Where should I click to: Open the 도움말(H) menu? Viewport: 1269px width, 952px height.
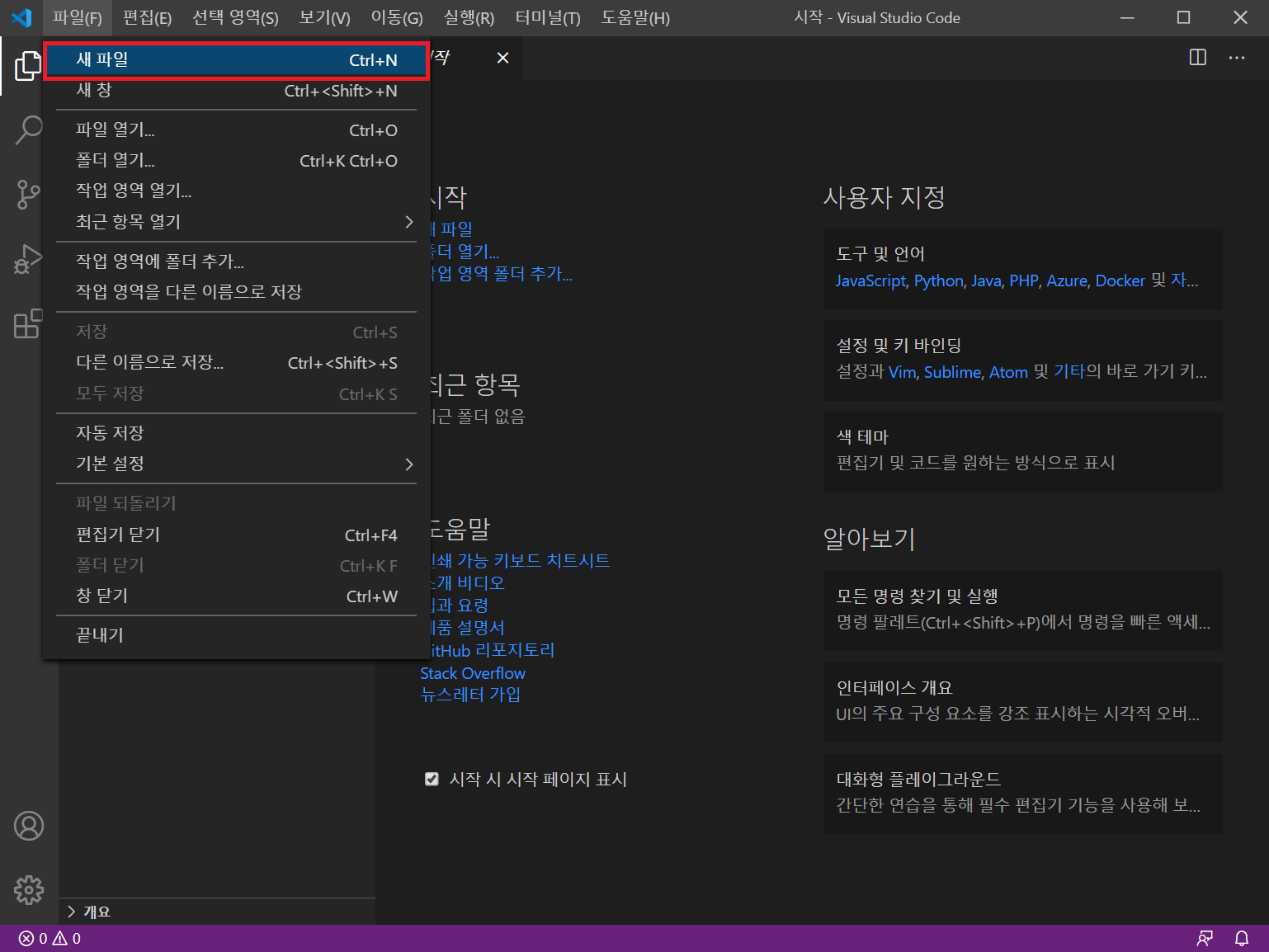click(x=635, y=17)
